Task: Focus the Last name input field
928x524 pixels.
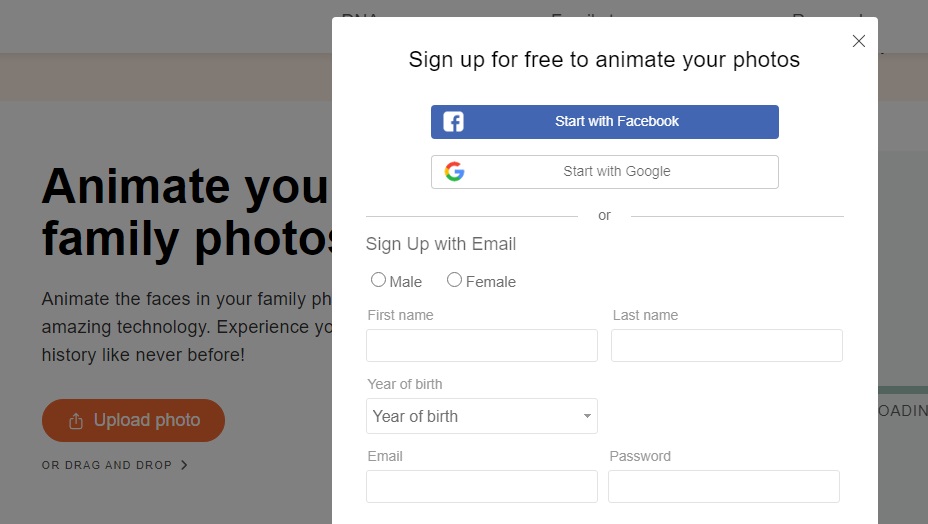Action: click(x=726, y=345)
